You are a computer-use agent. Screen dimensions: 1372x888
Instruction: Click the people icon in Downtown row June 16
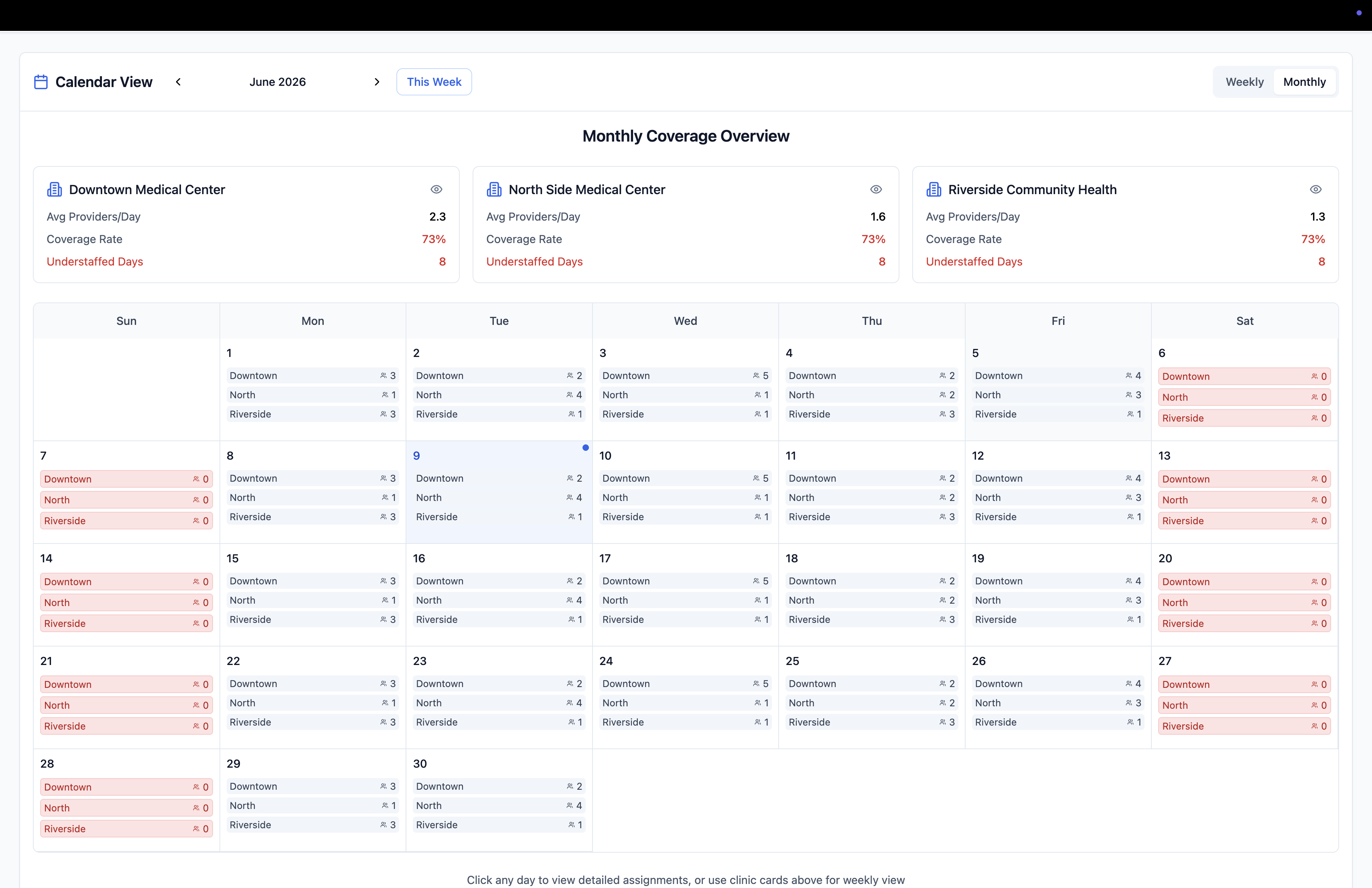pos(570,581)
